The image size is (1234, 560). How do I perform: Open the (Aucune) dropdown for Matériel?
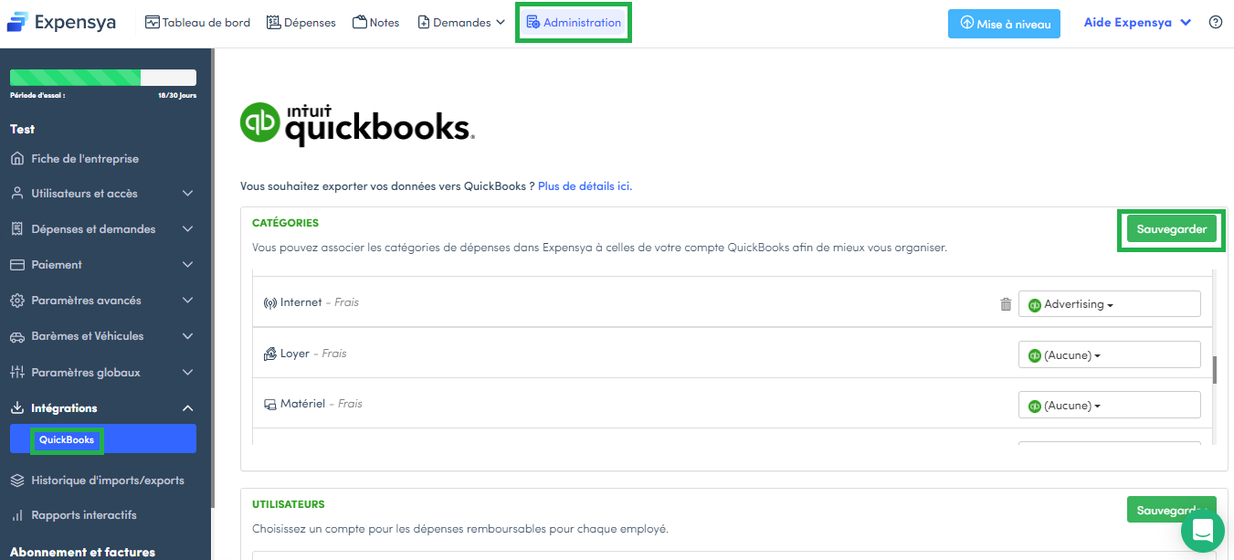(x=1109, y=405)
